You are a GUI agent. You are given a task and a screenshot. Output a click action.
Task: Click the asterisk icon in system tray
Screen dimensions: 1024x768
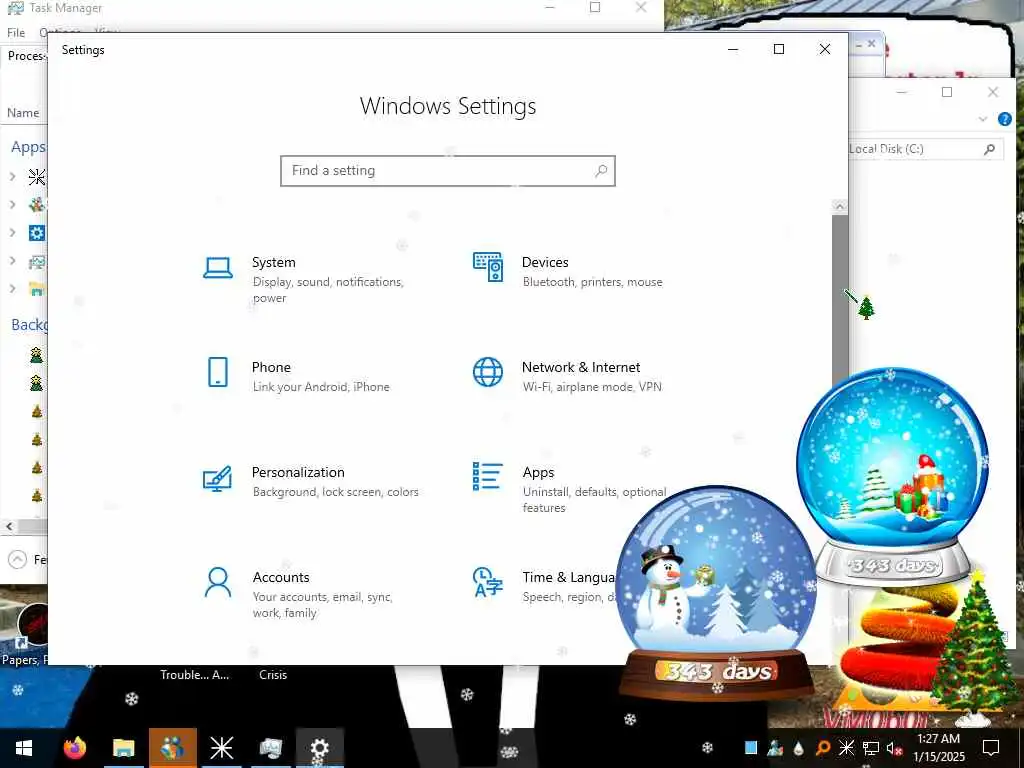(x=846, y=748)
